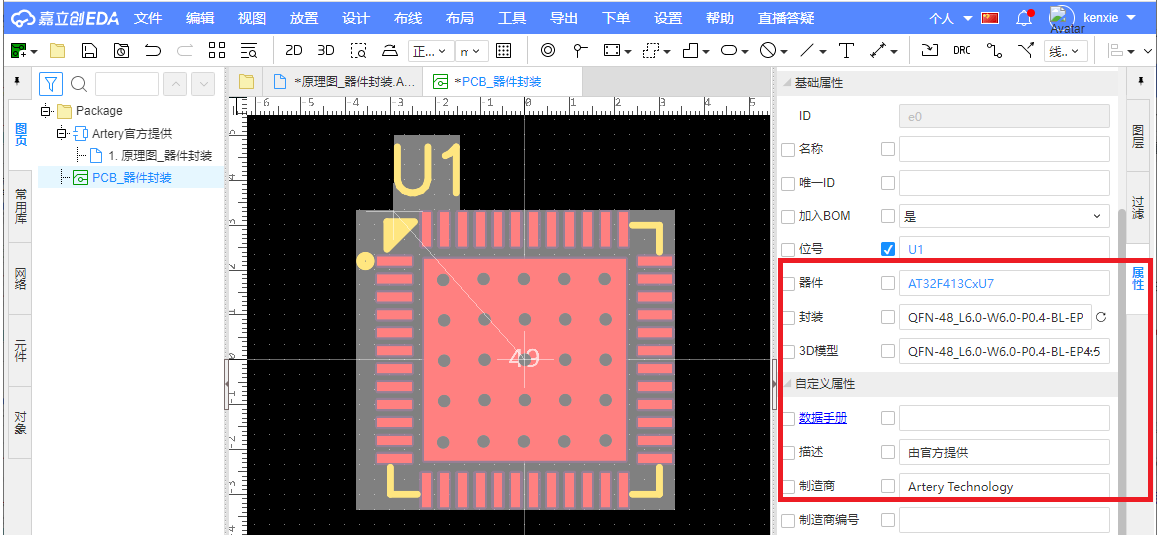Switch to 2D view mode
The image size is (1159, 539).
point(294,50)
